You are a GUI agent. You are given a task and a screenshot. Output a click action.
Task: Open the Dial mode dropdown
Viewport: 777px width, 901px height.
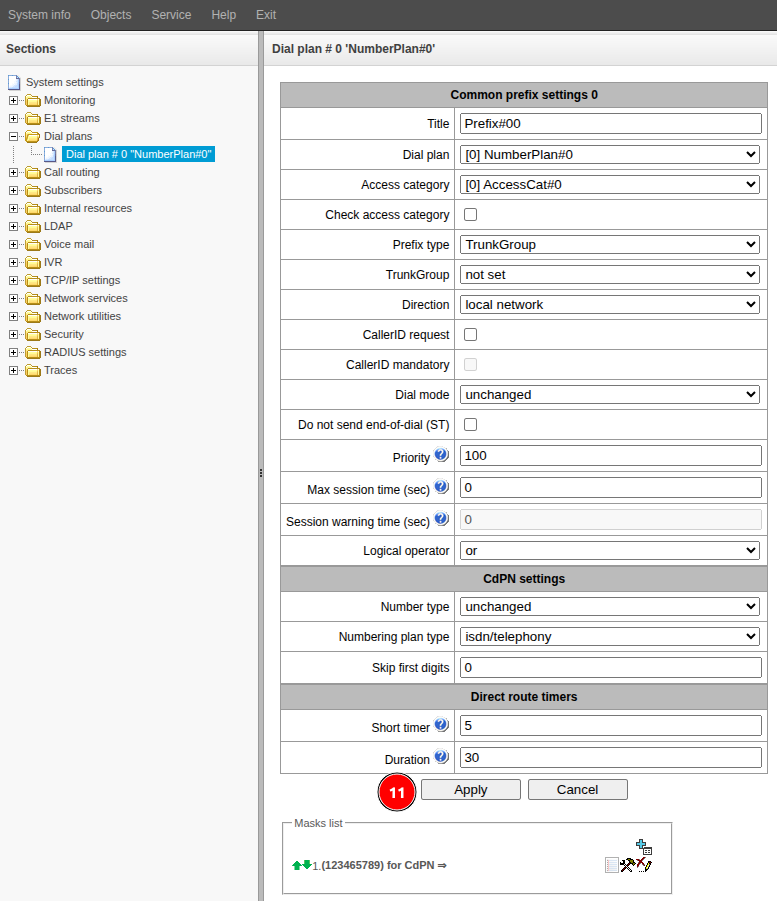610,395
